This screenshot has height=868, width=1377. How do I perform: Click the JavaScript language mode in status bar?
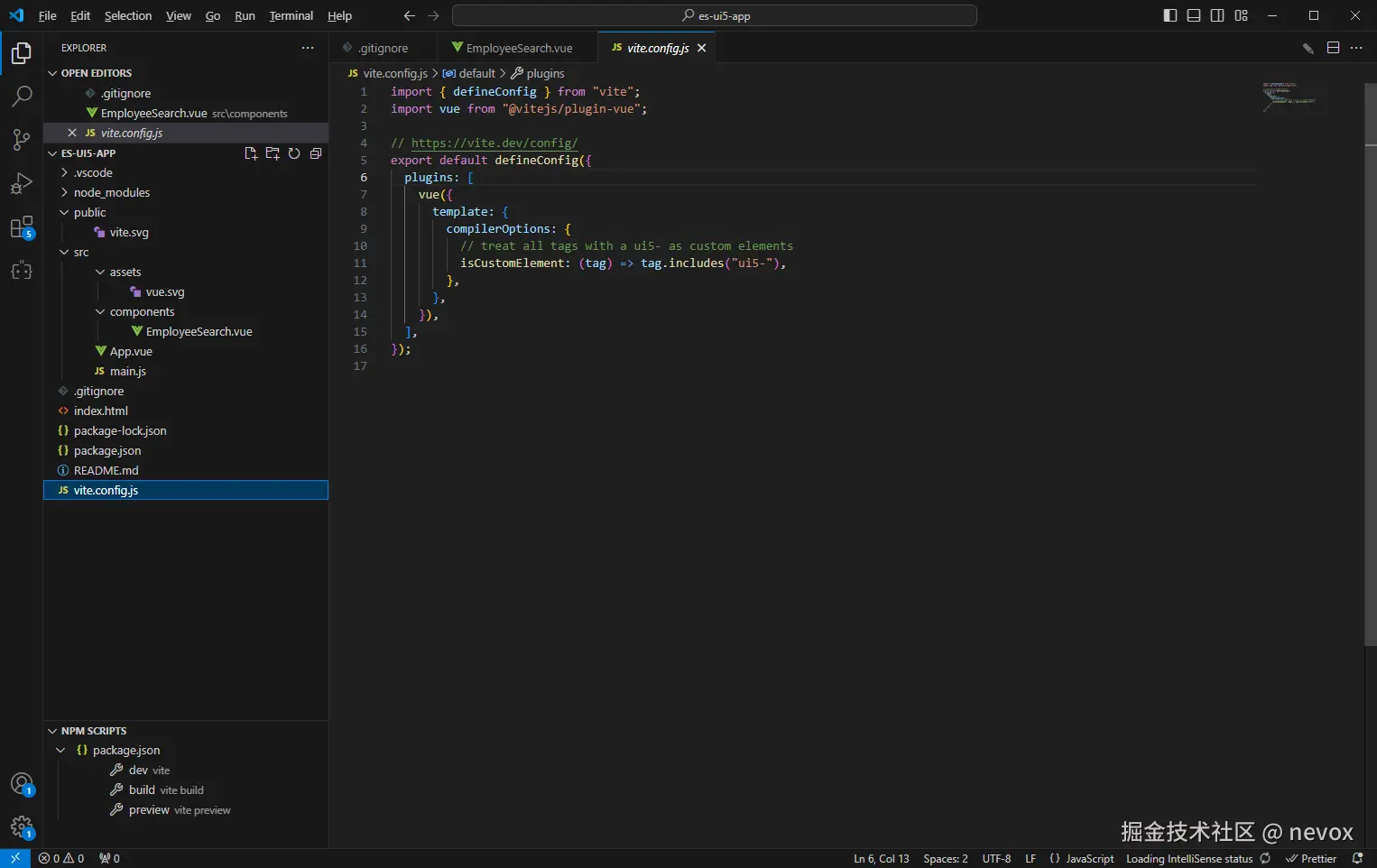1089,858
